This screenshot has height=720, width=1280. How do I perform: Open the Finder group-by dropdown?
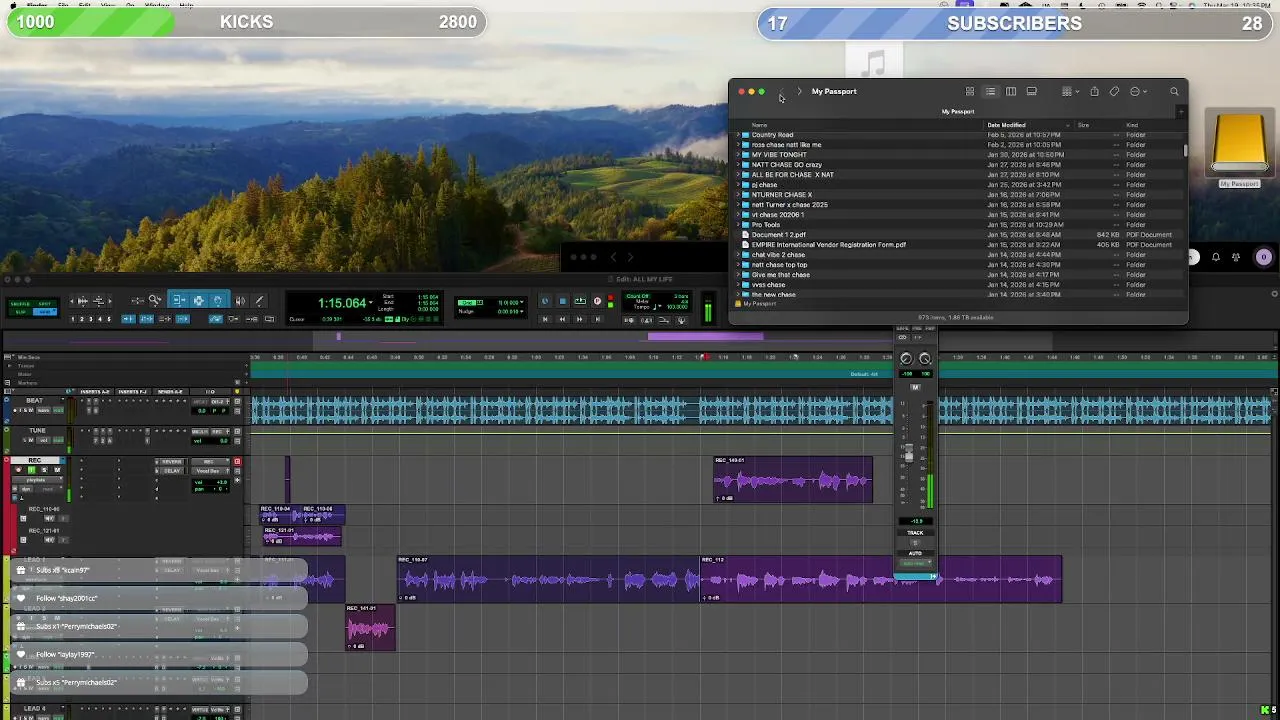1069,92
